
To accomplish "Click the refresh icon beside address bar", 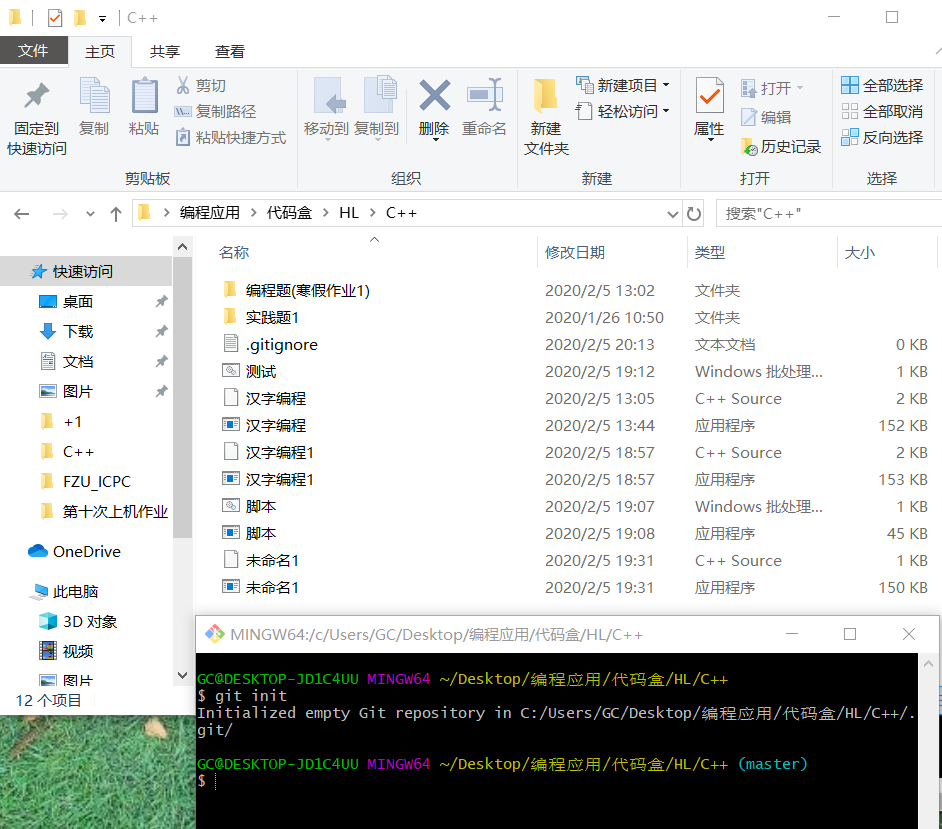I will pos(694,213).
